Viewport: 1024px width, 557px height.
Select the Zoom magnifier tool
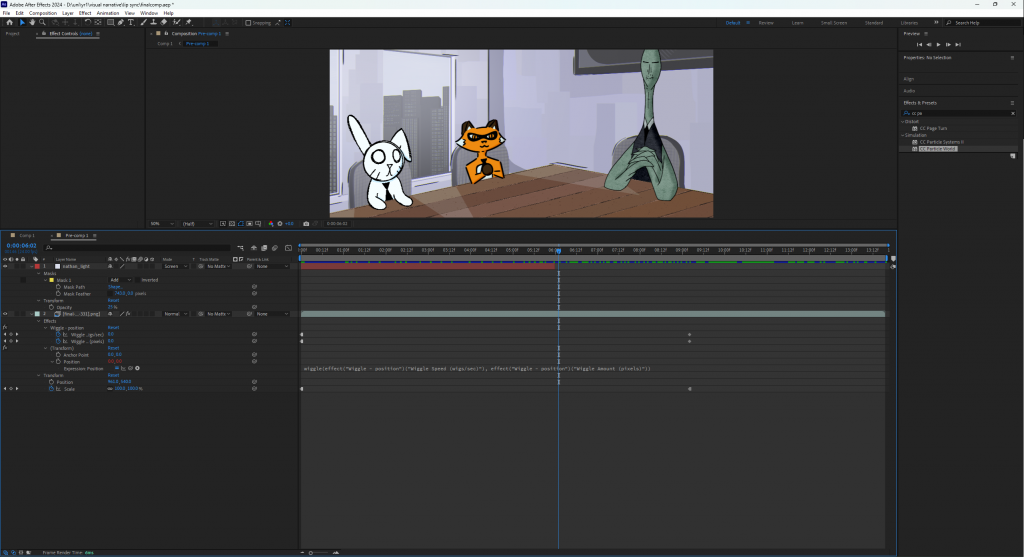click(42, 22)
